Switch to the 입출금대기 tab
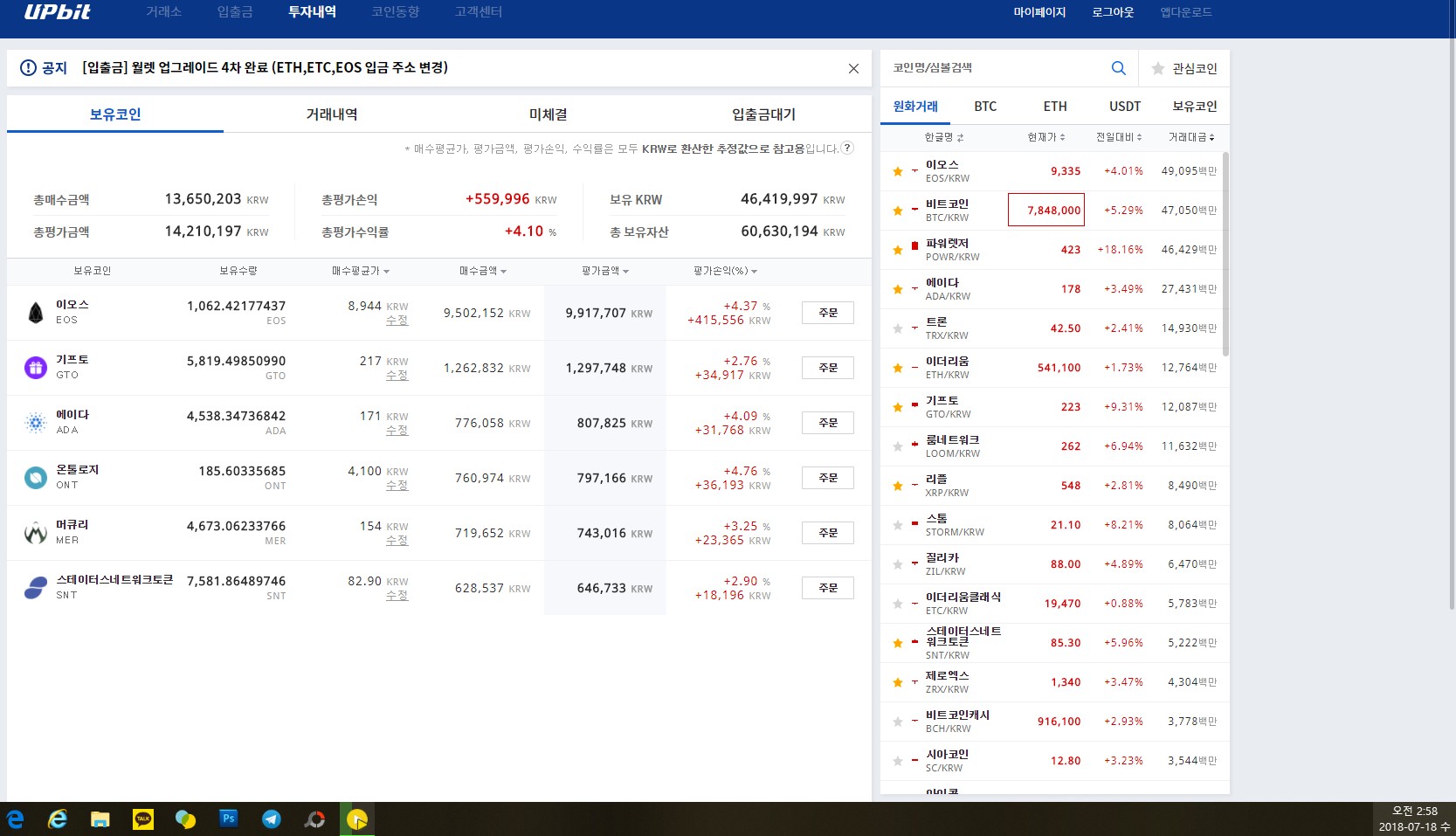Viewport: 1456px width, 836px height. (764, 114)
